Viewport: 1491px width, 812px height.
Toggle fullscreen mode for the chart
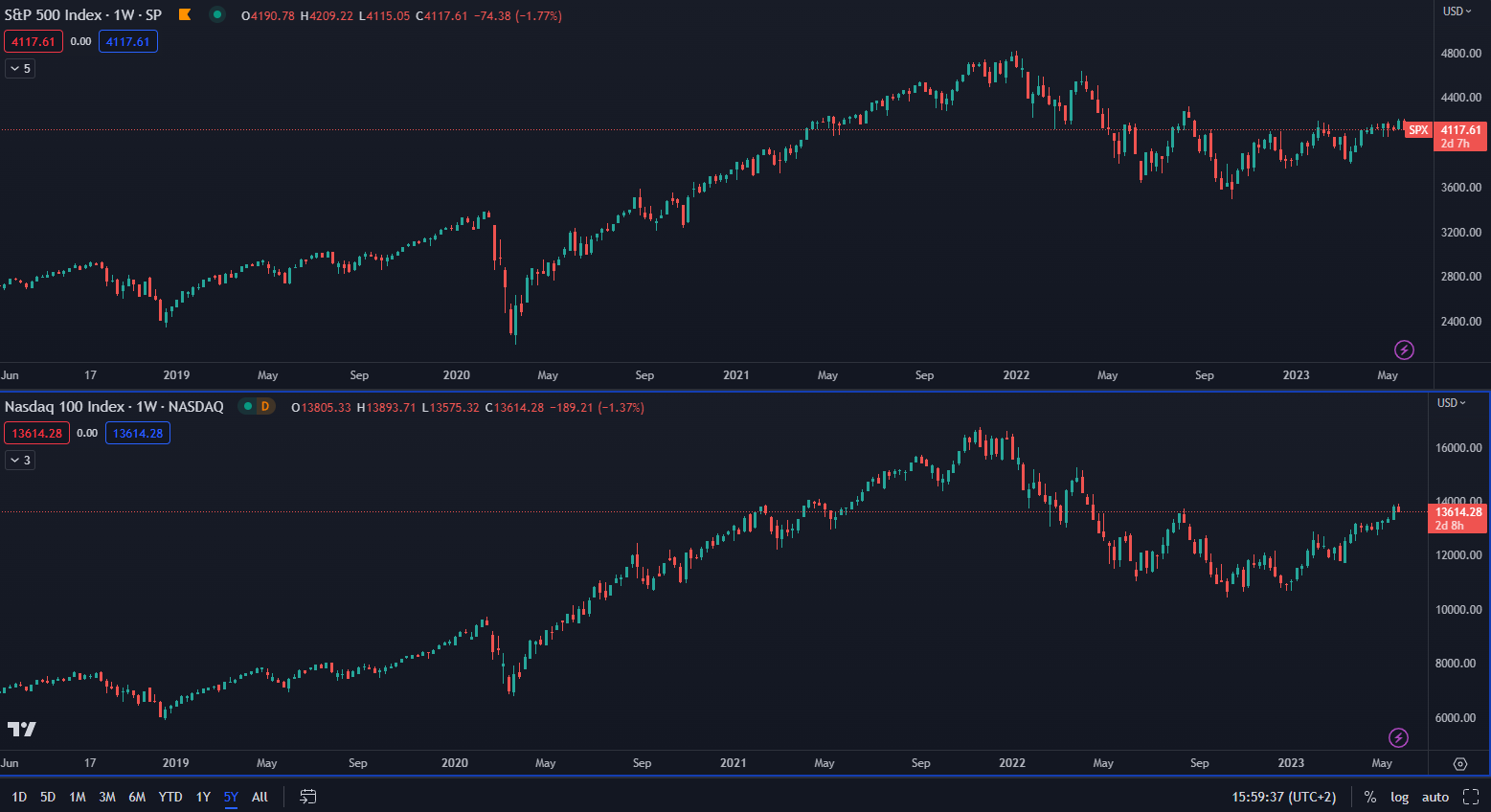coord(1471,797)
